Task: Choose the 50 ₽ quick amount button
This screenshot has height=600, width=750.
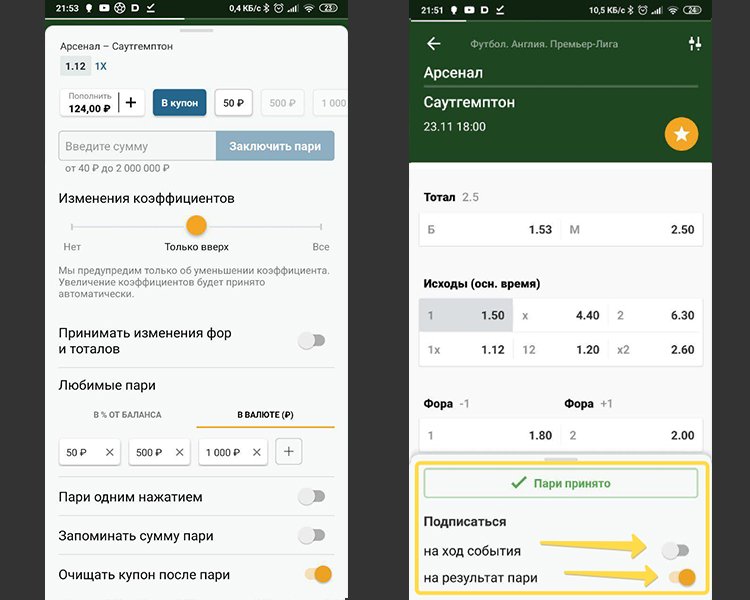Action: point(233,103)
